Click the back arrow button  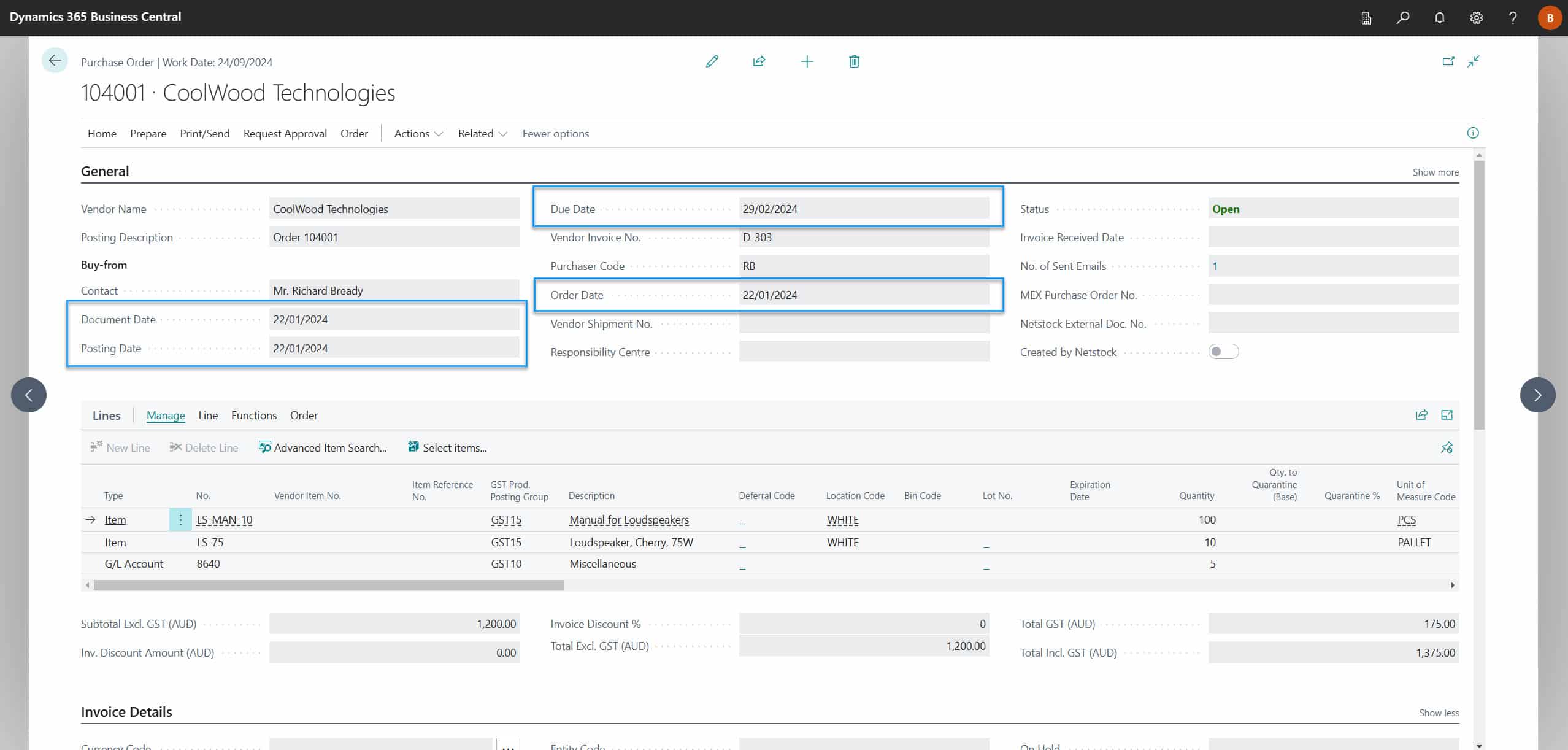(x=55, y=60)
